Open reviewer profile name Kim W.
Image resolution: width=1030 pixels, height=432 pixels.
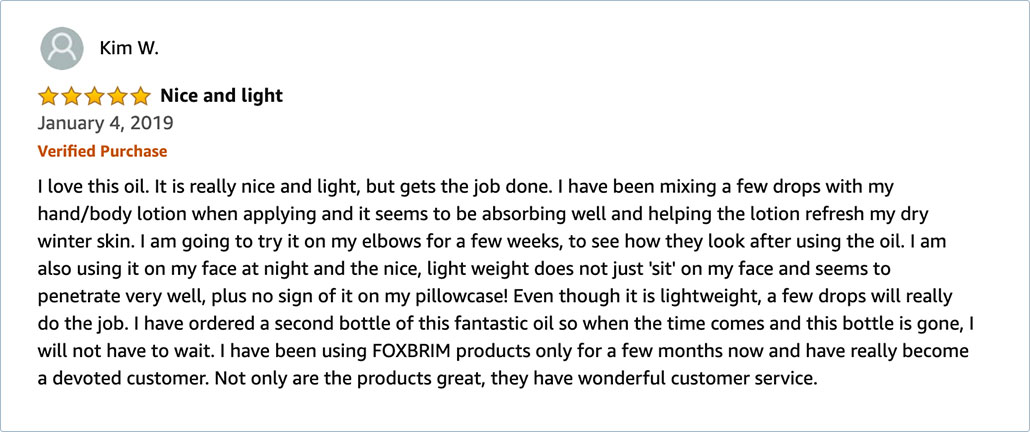point(129,49)
